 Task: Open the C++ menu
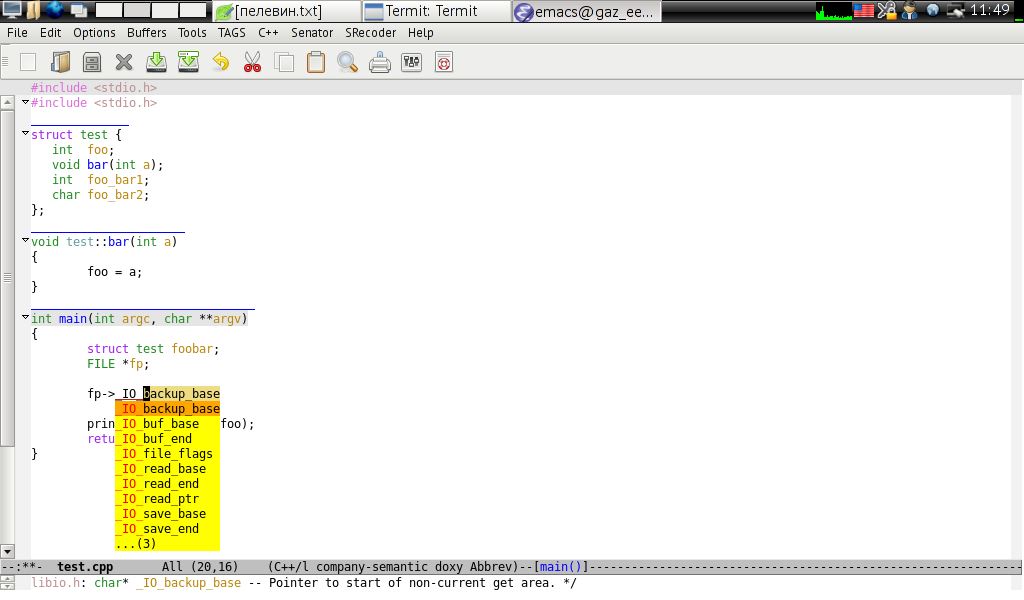point(268,33)
